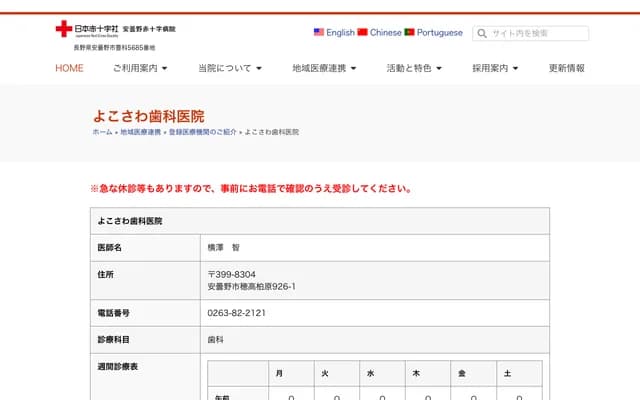This screenshot has width=640, height=400.
Task: Click the phone number 0263-82-2121
Action: (236, 313)
